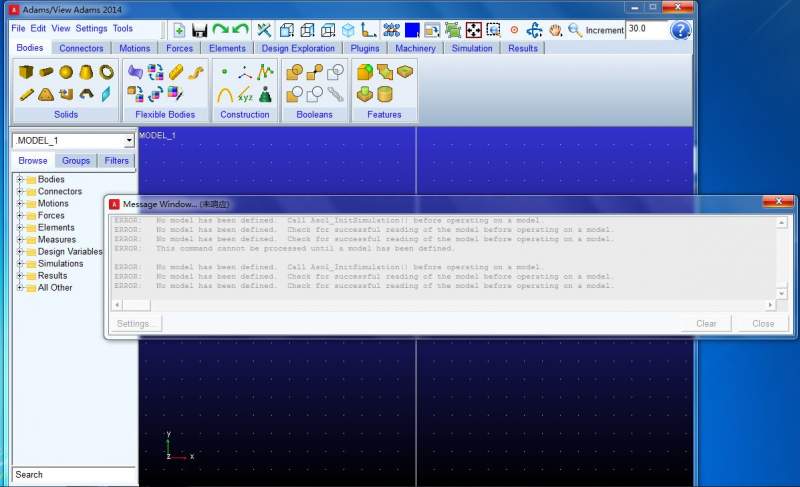
Task: Select the Frustum solid tool
Action: click(x=86, y=72)
